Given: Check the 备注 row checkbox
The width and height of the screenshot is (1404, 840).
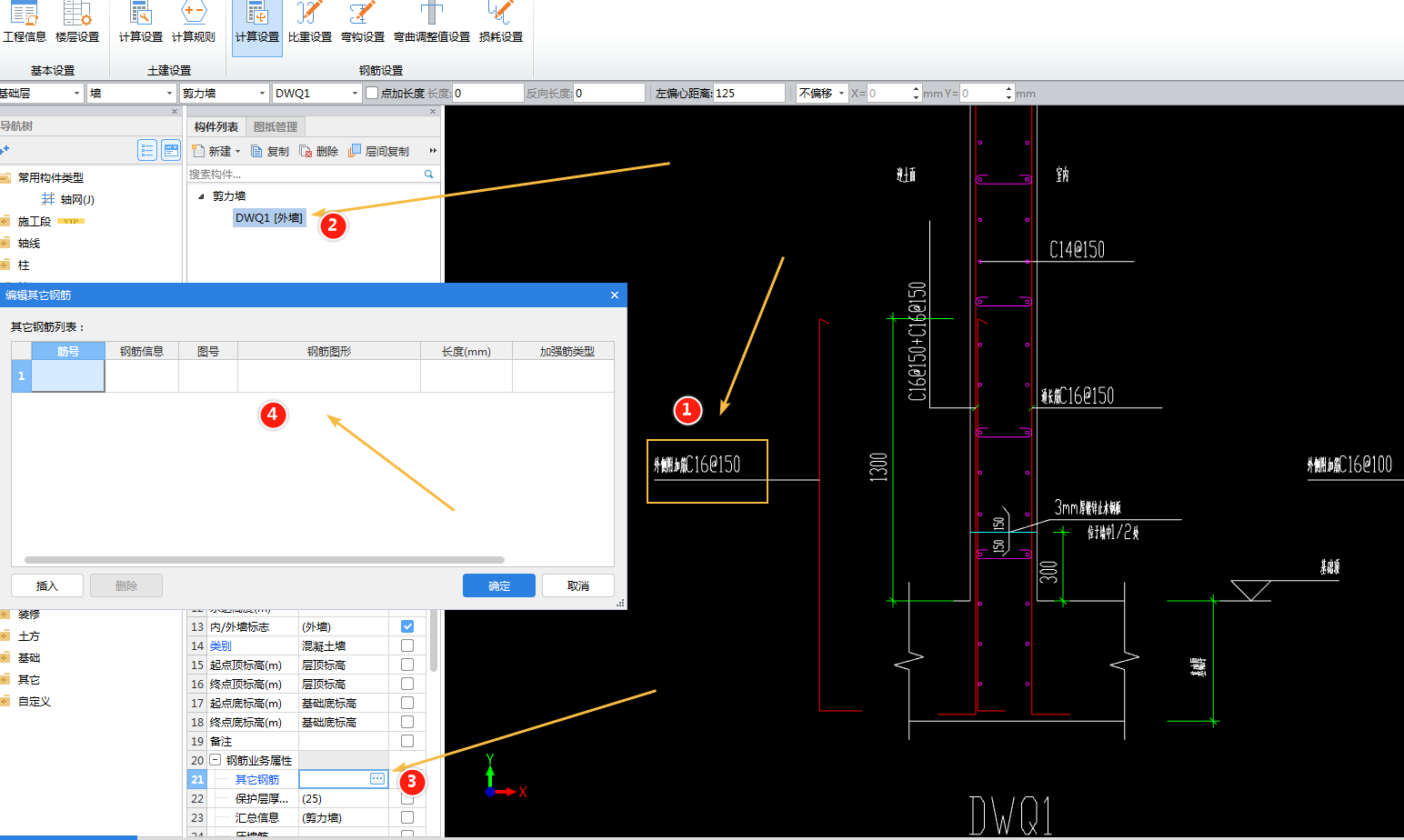Looking at the screenshot, I should [407, 741].
